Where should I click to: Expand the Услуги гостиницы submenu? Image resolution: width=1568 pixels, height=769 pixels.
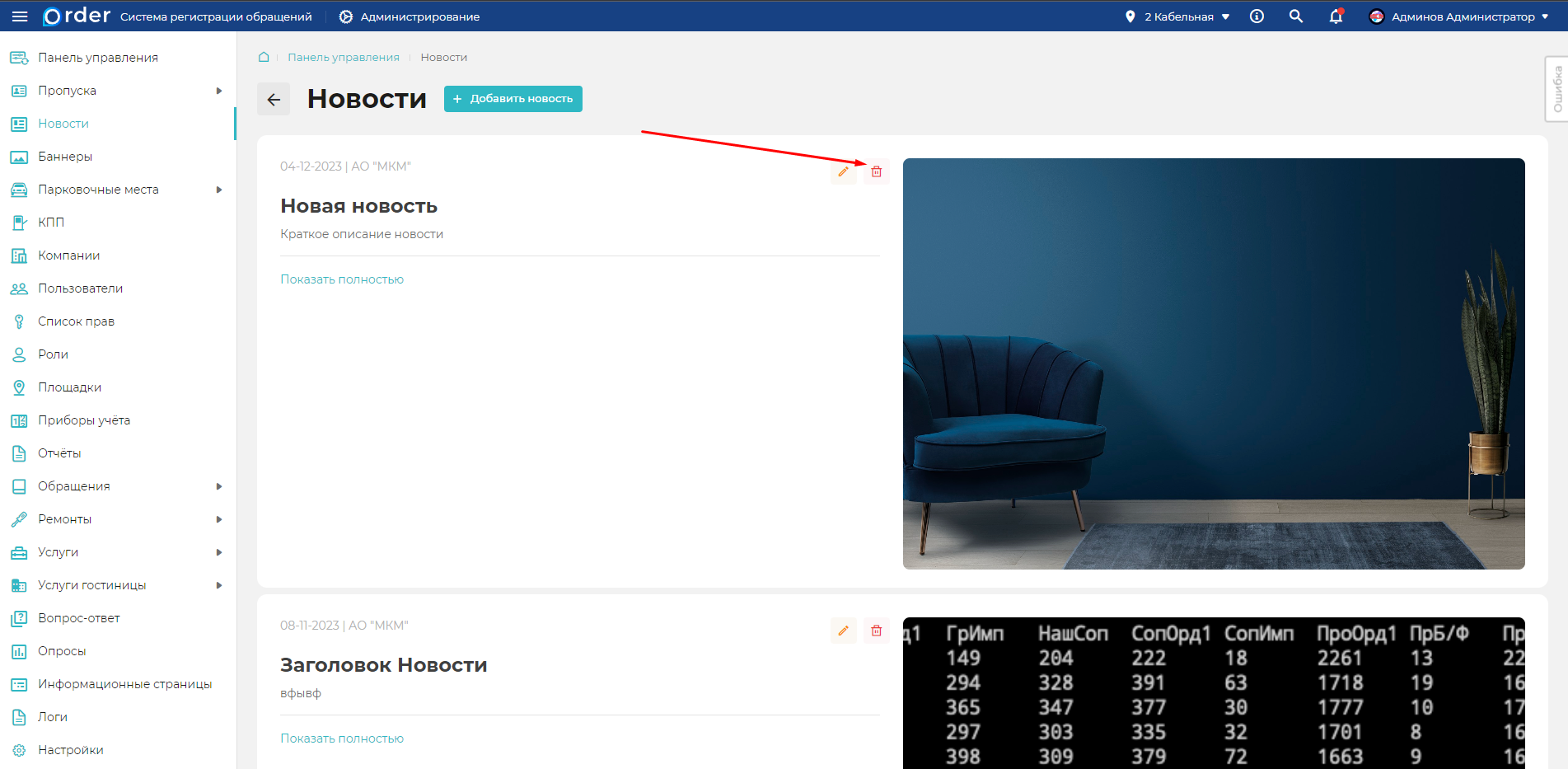pyautogui.click(x=218, y=585)
